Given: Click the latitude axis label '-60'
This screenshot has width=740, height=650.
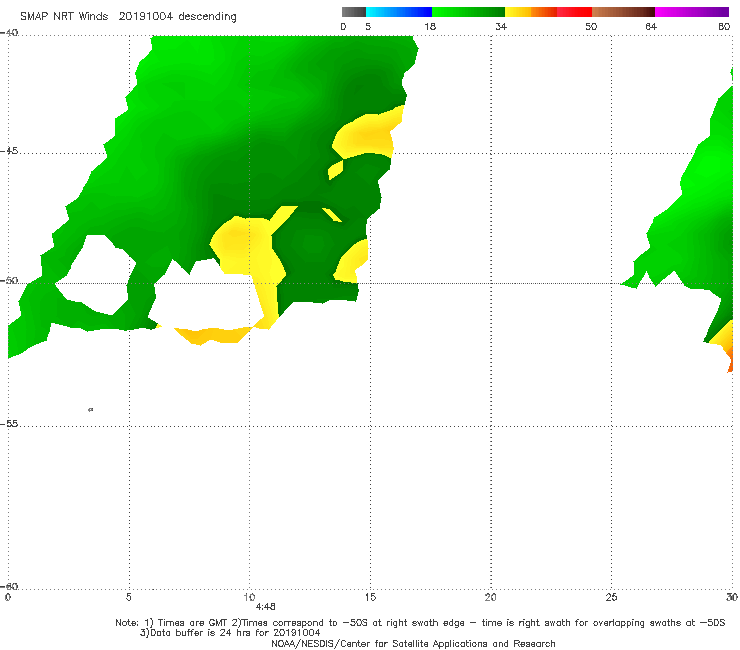Looking at the screenshot, I should pyautogui.click(x=9, y=586).
